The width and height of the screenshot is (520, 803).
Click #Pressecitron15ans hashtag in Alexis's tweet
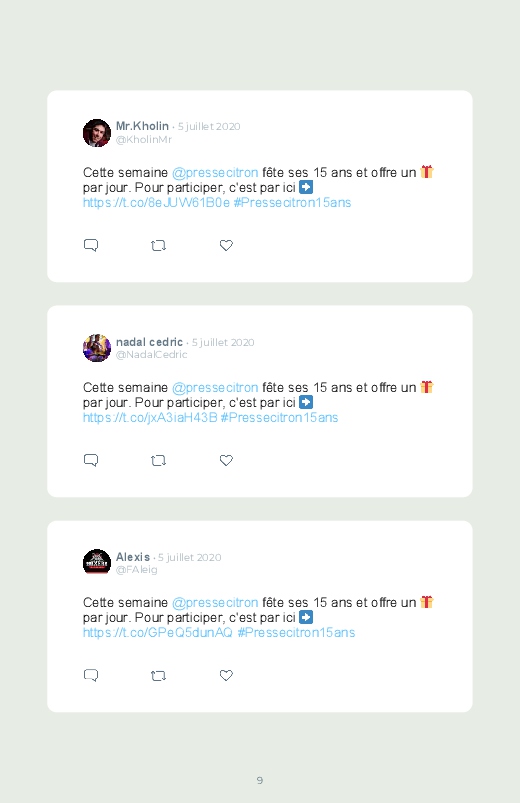[296, 633]
